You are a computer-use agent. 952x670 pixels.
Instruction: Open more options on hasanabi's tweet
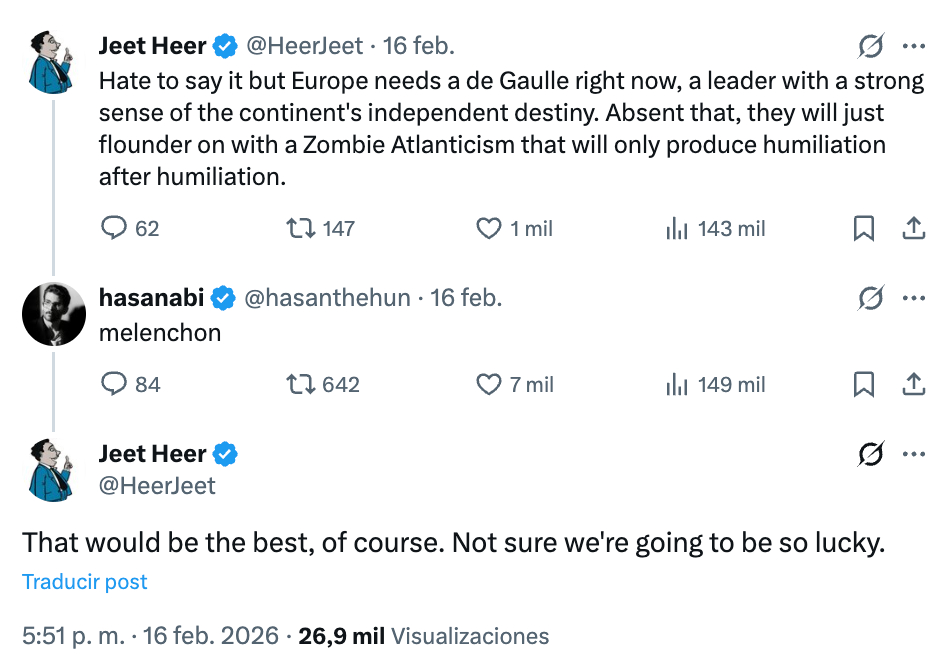pyautogui.click(x=913, y=298)
